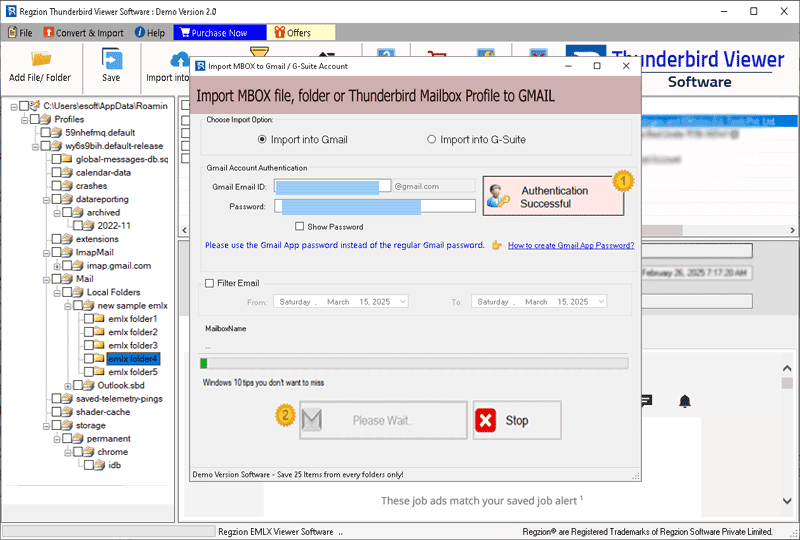Select the emlx folder5 tree item

point(133,372)
